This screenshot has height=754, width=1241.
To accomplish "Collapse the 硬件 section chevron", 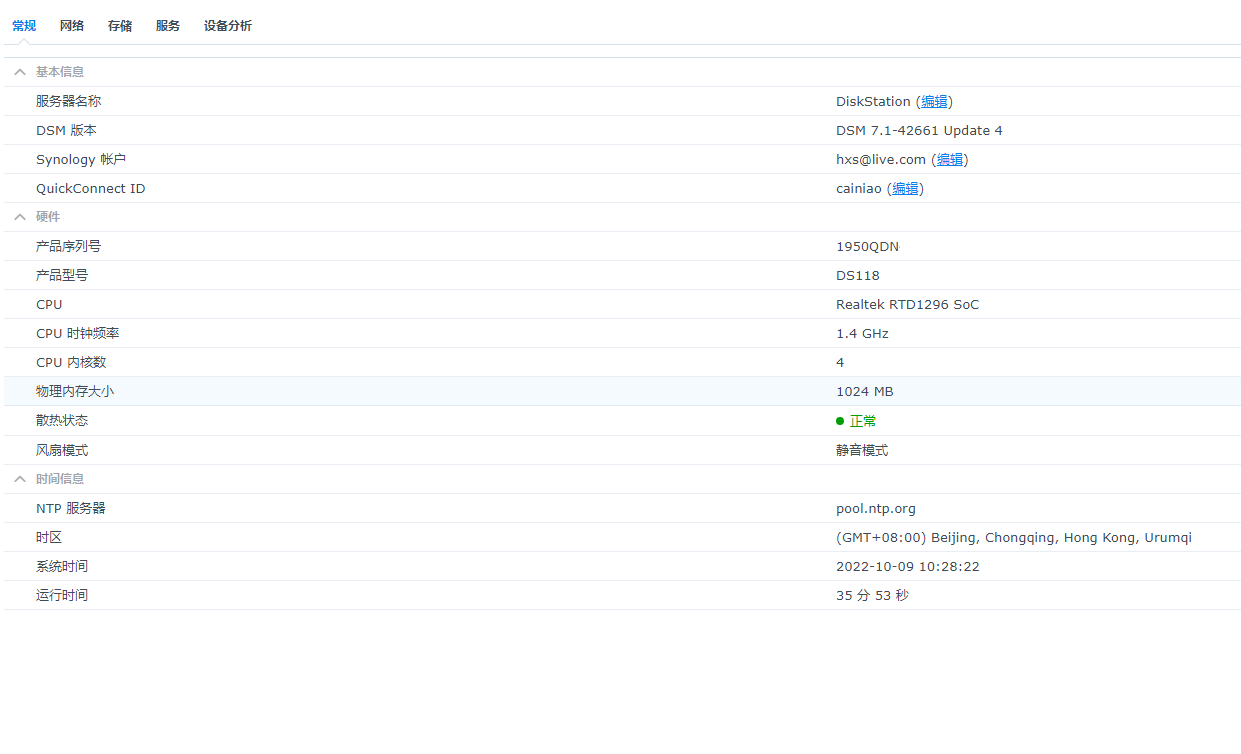I will [20, 217].
